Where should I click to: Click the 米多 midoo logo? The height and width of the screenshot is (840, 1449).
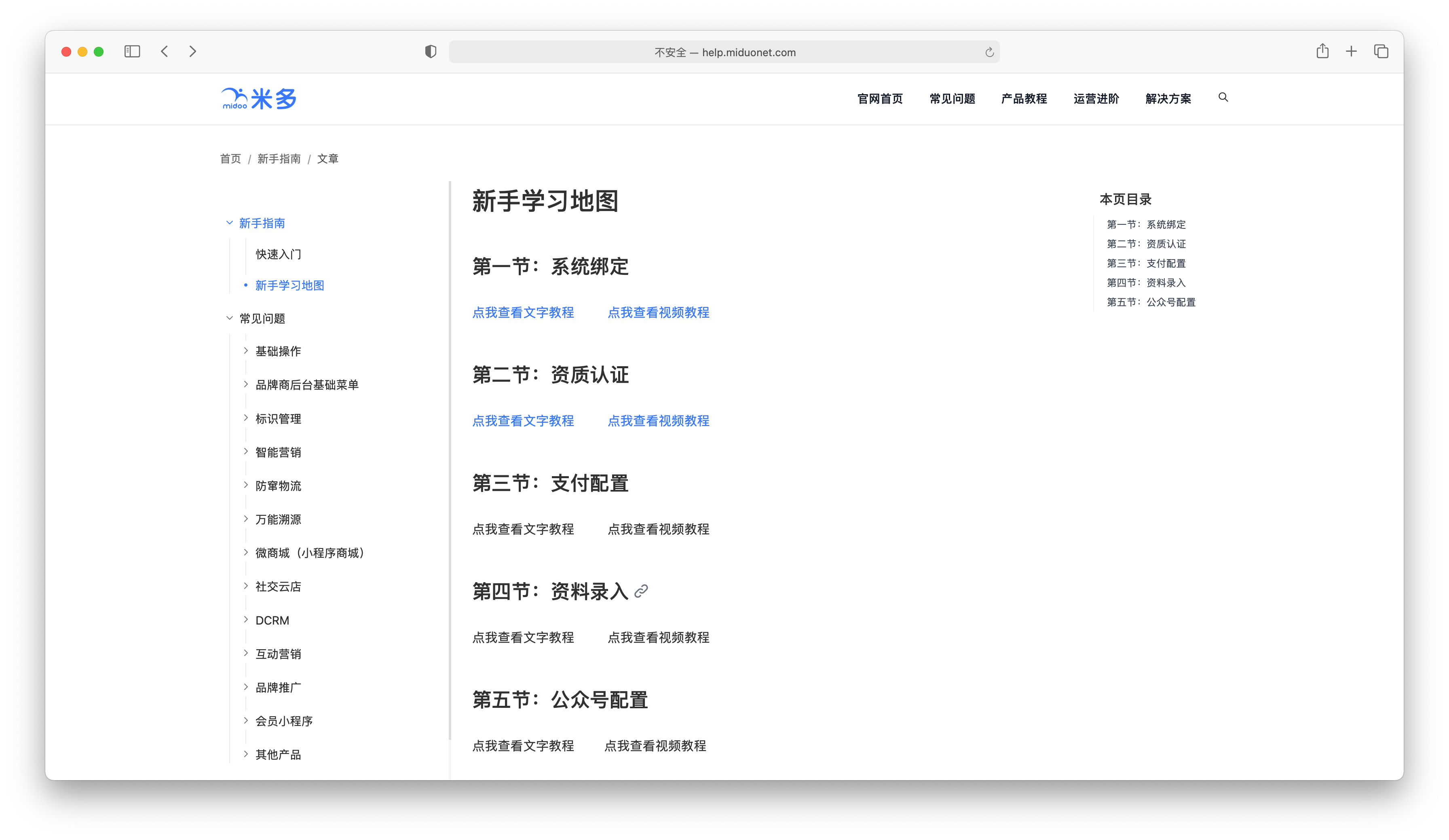pyautogui.click(x=259, y=98)
